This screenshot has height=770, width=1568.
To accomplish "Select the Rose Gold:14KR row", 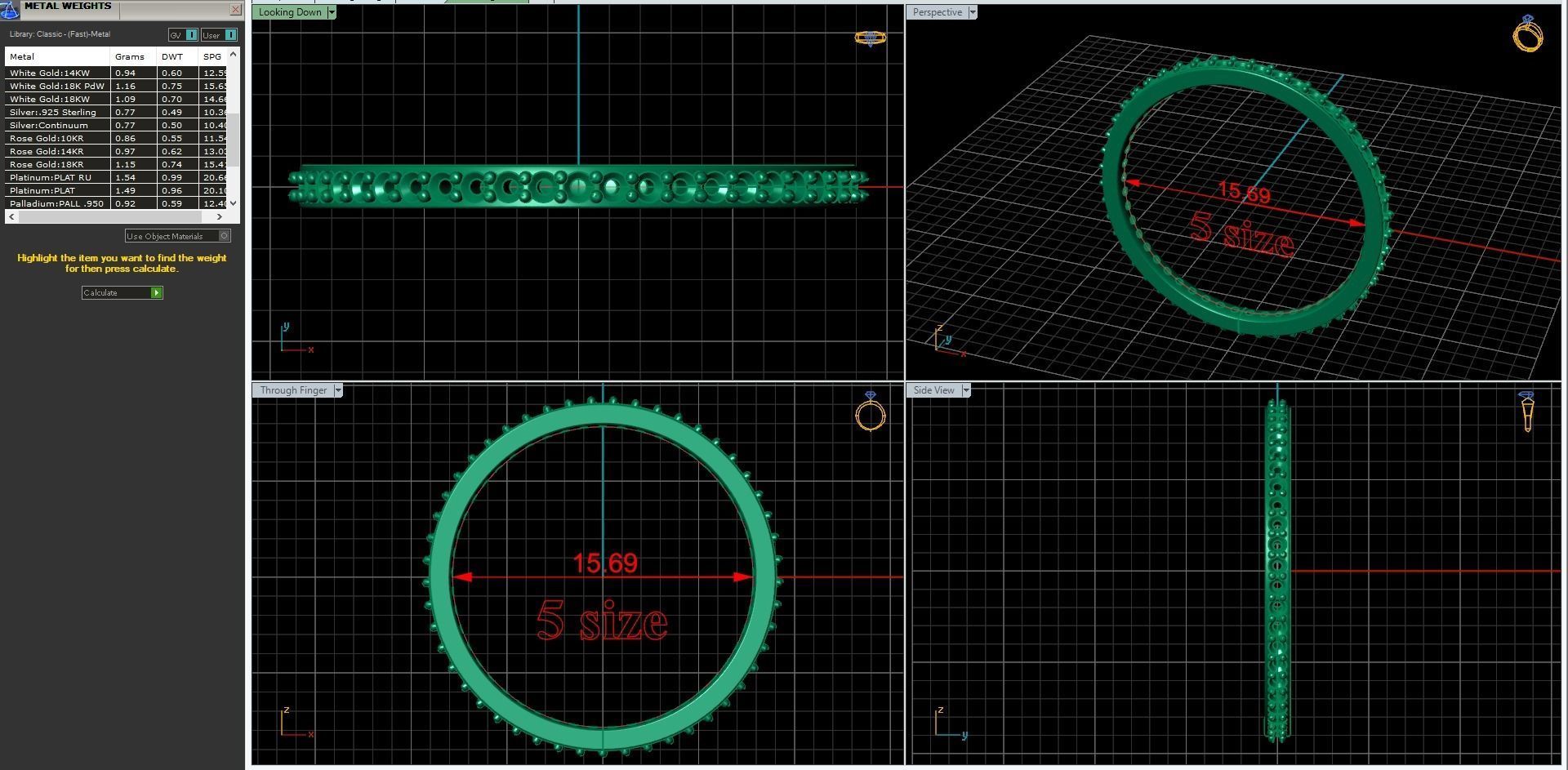I will pyautogui.click(x=116, y=151).
